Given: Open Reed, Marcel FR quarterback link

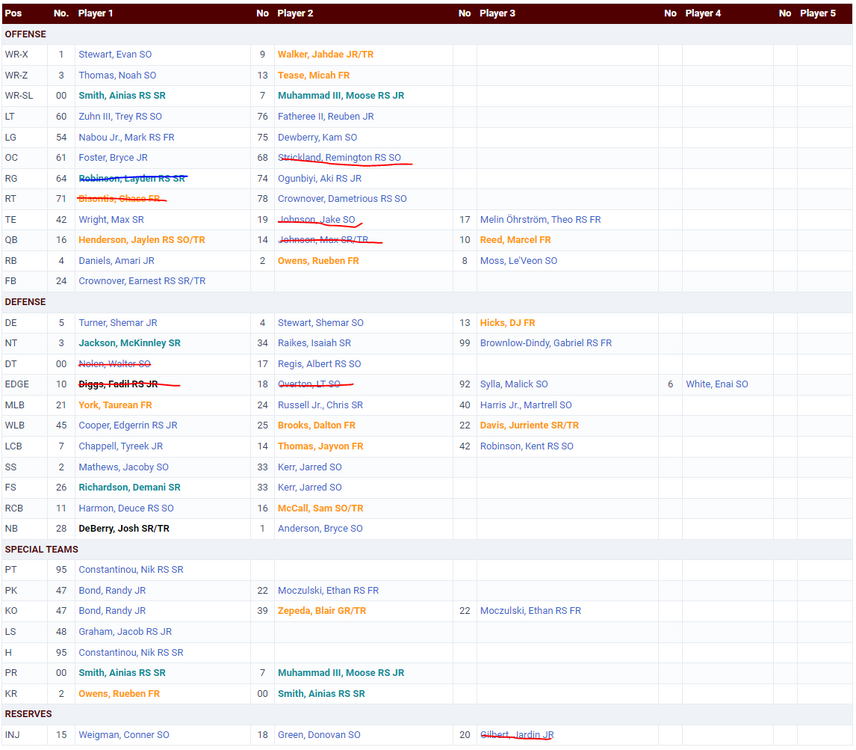Looking at the screenshot, I should pos(515,240).
